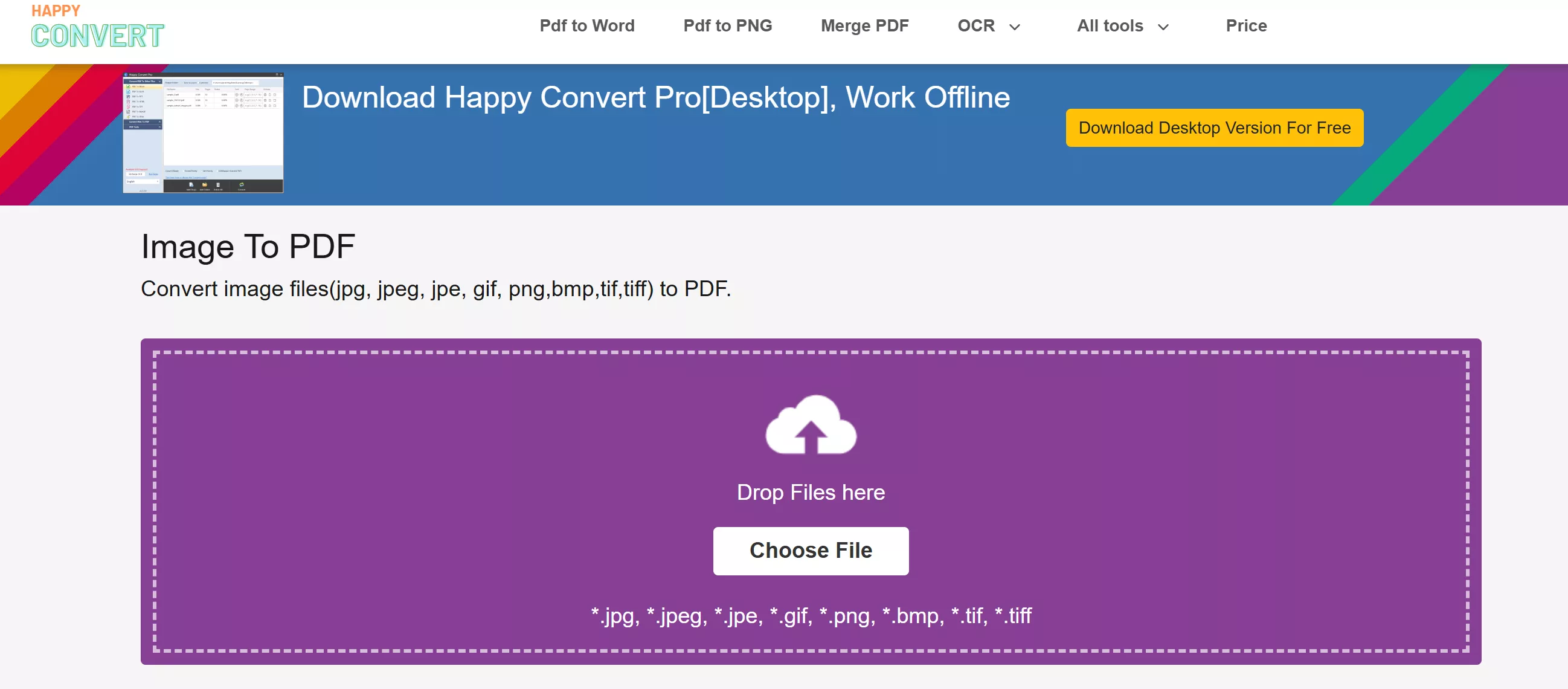Screen dimensions: 1568x689
Task: Click the green CONVERT word in logo
Action: [x=97, y=36]
